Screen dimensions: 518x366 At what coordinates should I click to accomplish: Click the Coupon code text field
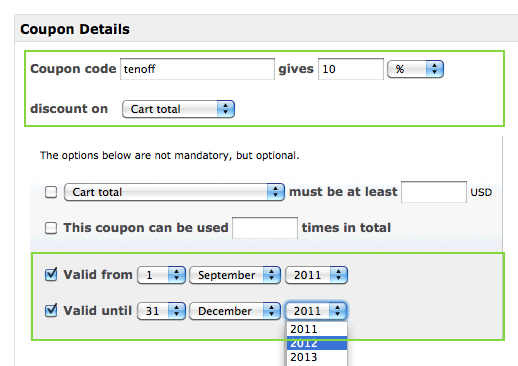[197, 69]
